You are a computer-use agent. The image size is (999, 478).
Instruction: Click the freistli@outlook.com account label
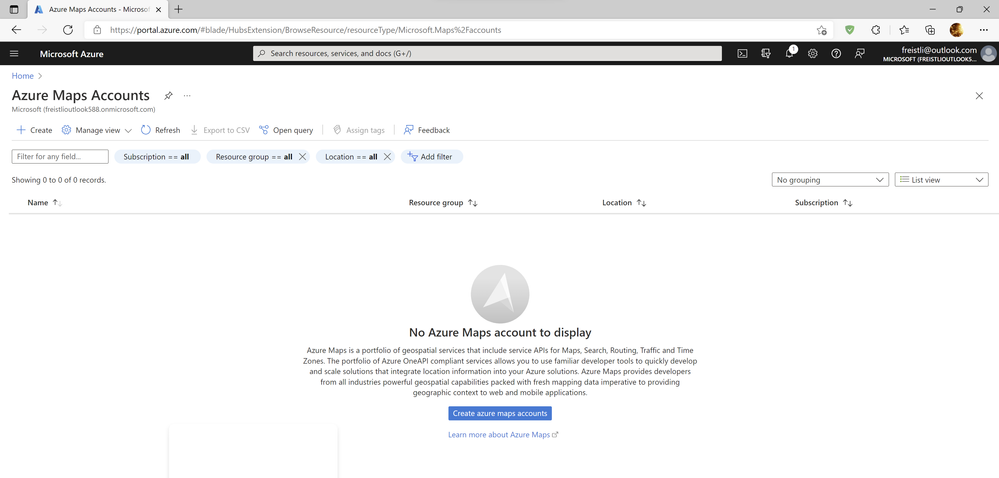coord(938,50)
